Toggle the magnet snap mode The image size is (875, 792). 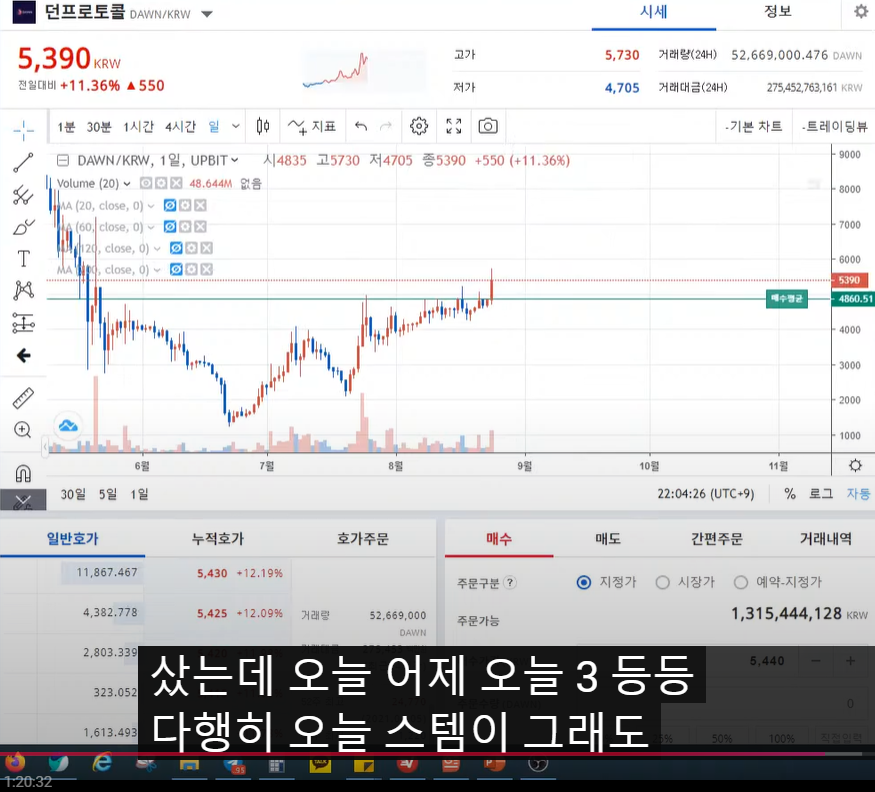click(x=23, y=473)
